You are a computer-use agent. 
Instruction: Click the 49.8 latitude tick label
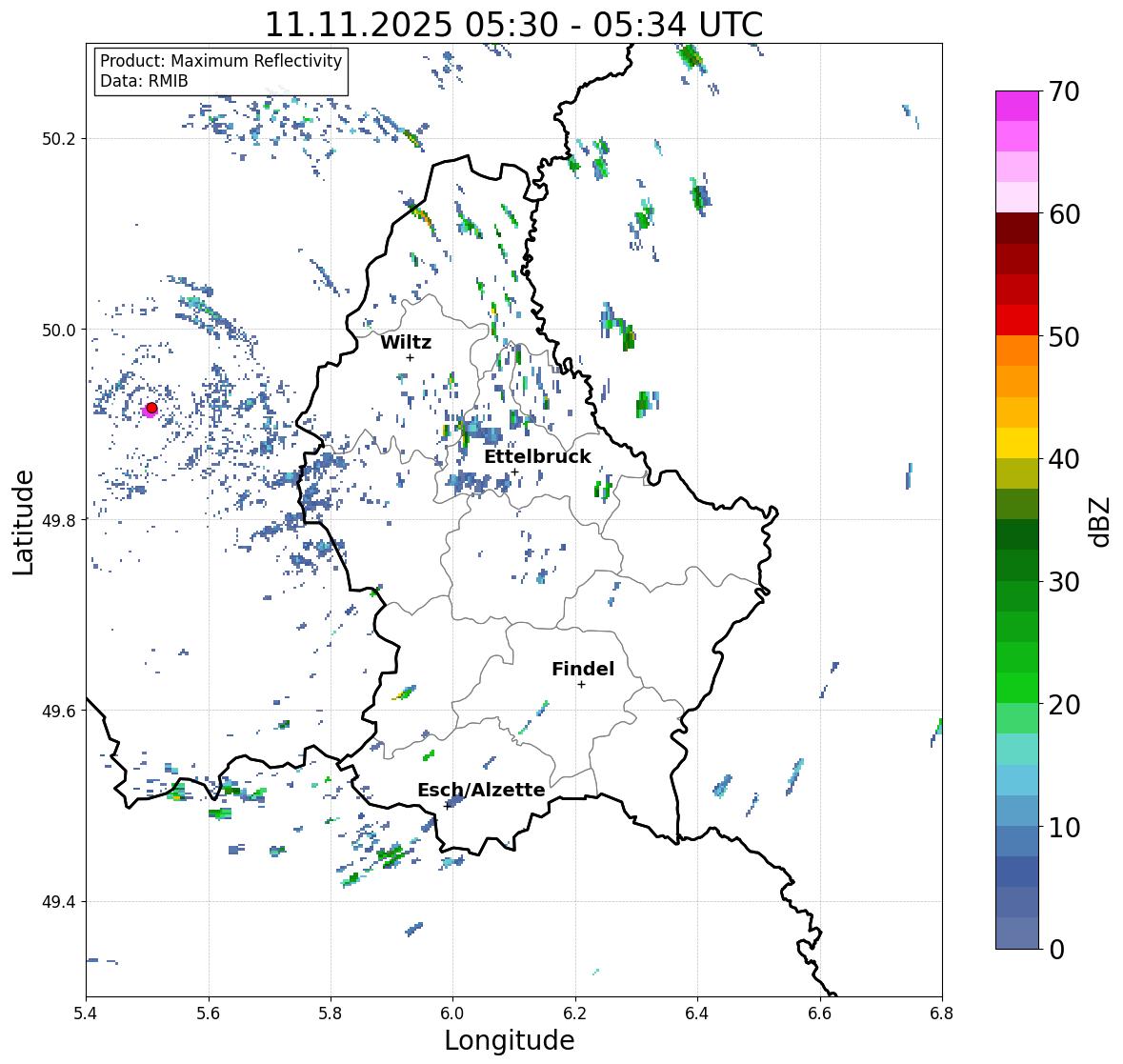pos(59,520)
